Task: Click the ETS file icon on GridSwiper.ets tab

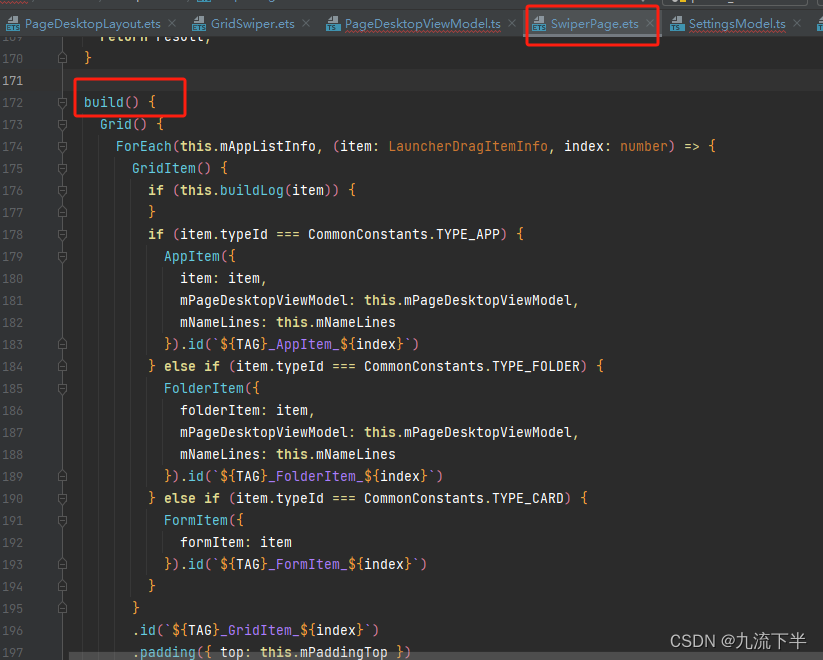Action: point(199,24)
